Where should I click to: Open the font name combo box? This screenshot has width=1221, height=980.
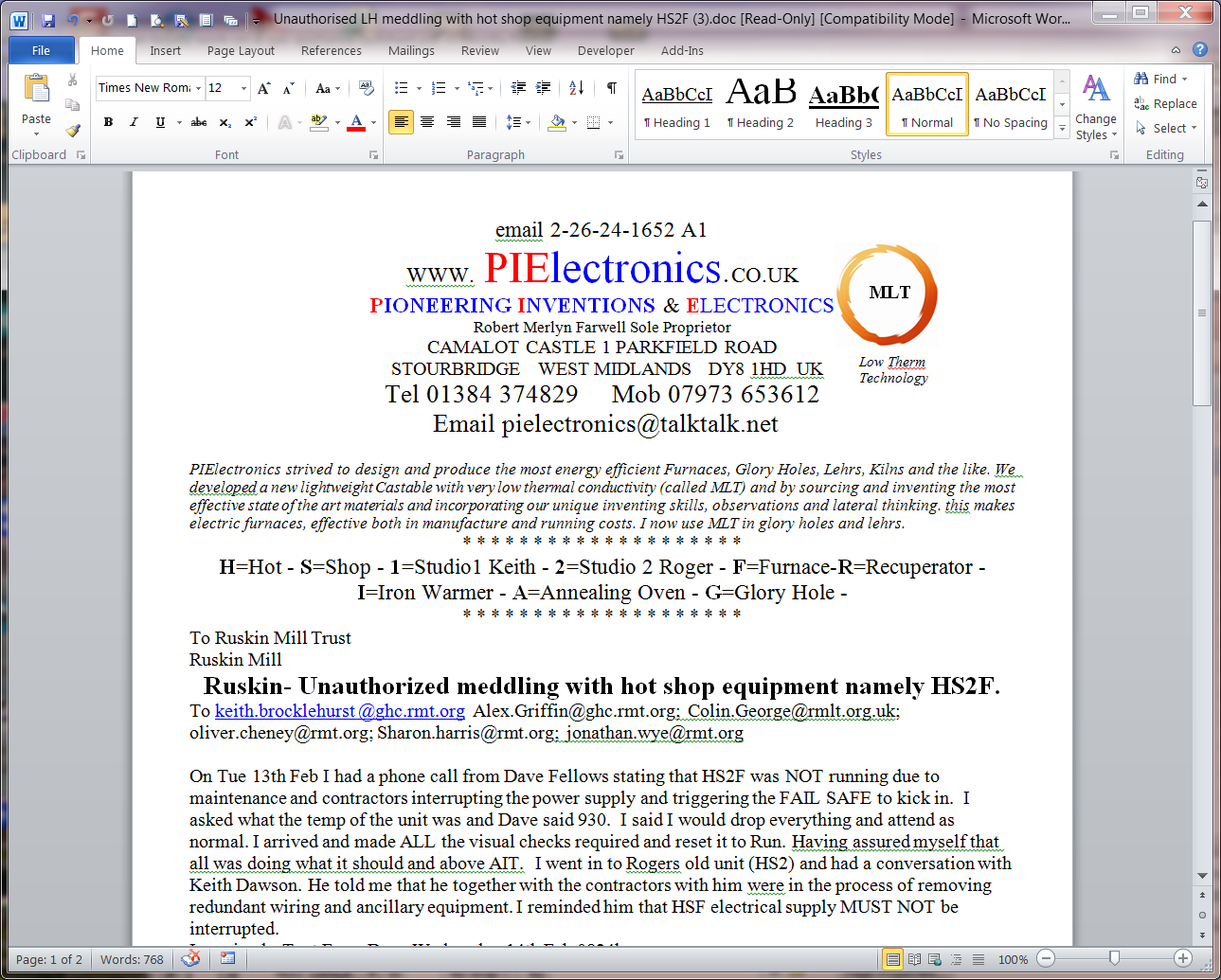tap(150, 88)
